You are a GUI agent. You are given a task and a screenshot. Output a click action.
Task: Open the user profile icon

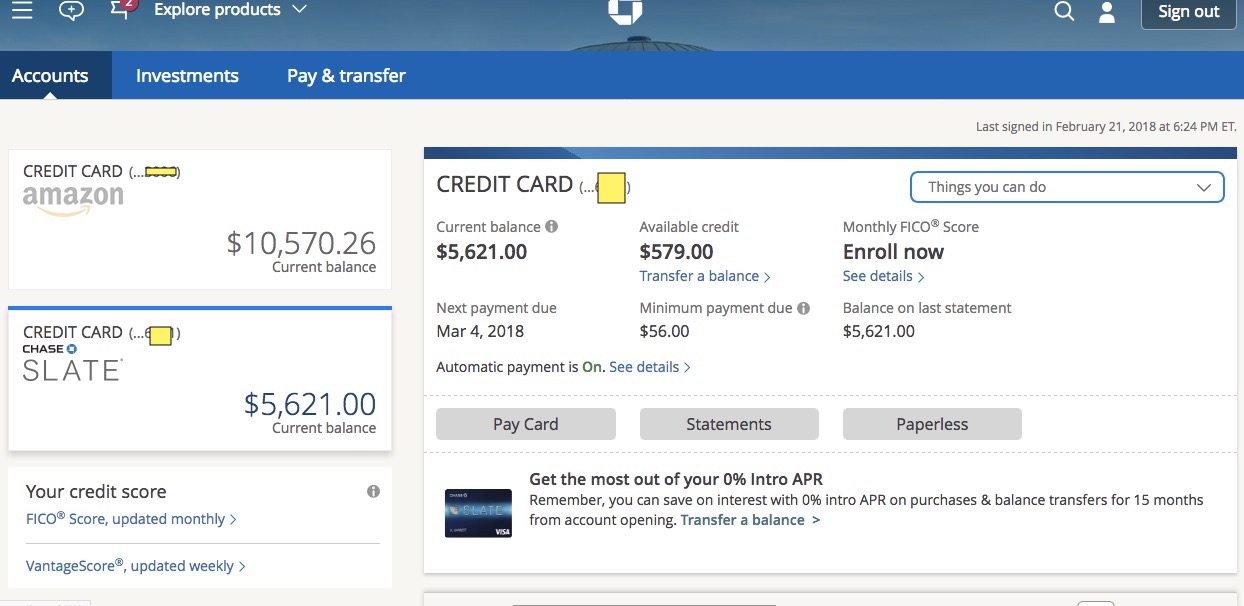[1107, 12]
